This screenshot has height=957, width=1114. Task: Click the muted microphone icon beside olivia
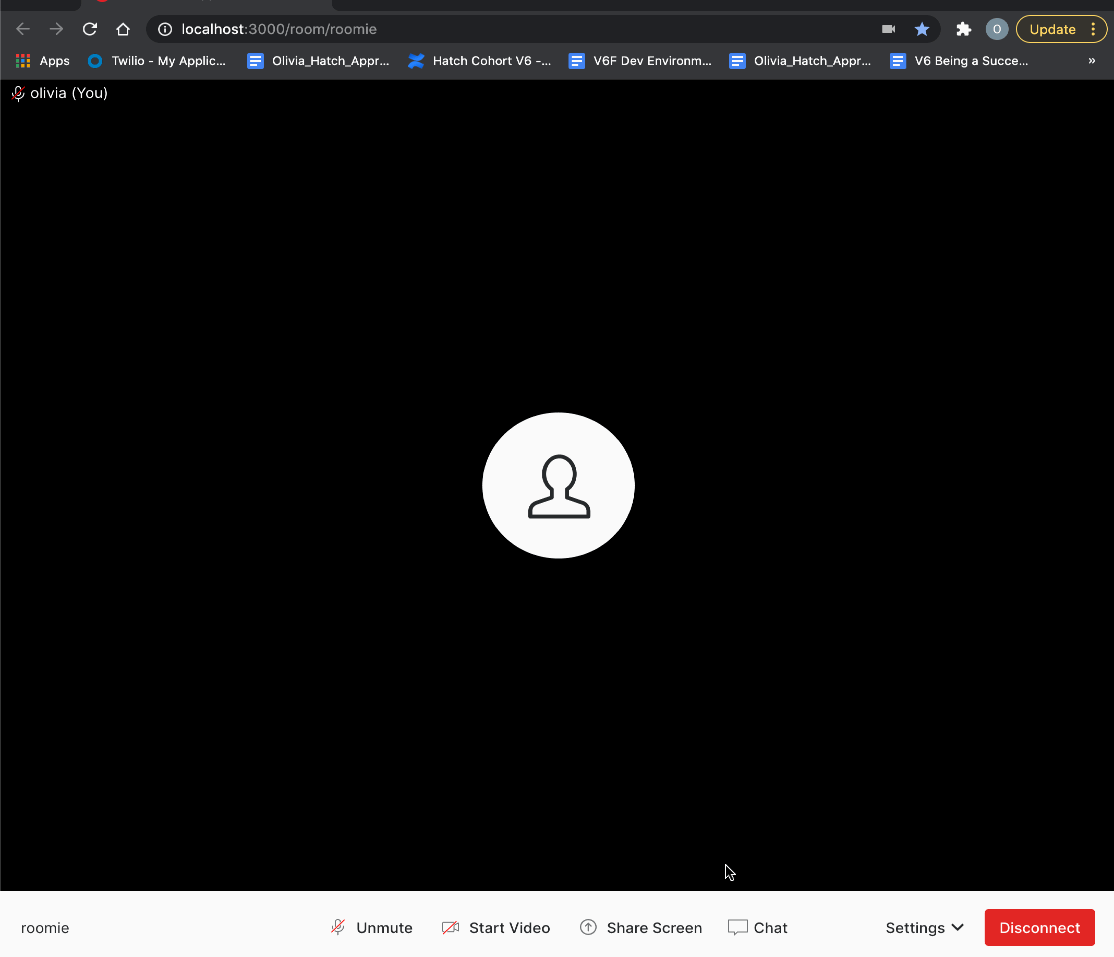[x=18, y=94]
